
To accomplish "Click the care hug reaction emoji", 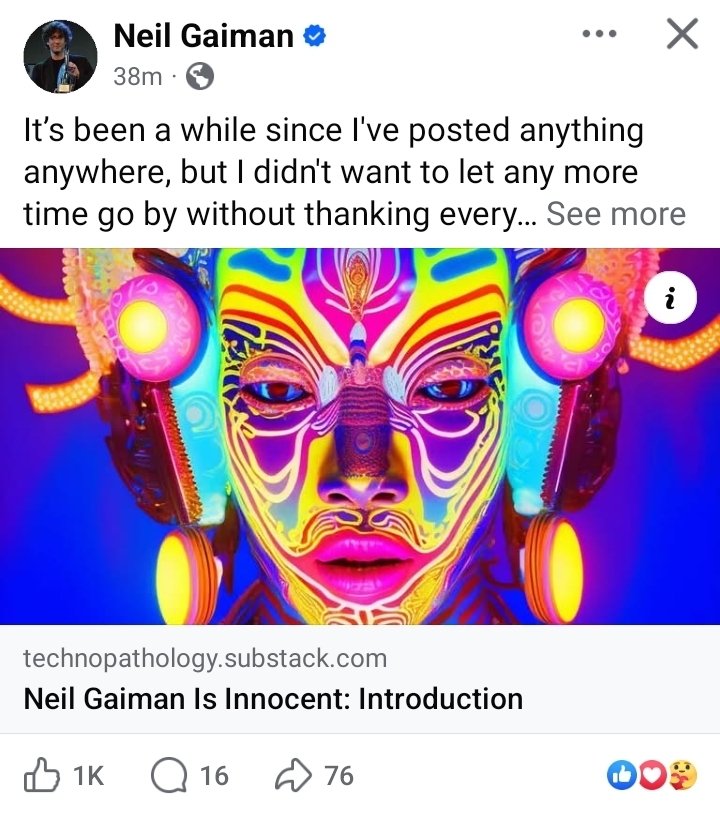I will pos(683,775).
